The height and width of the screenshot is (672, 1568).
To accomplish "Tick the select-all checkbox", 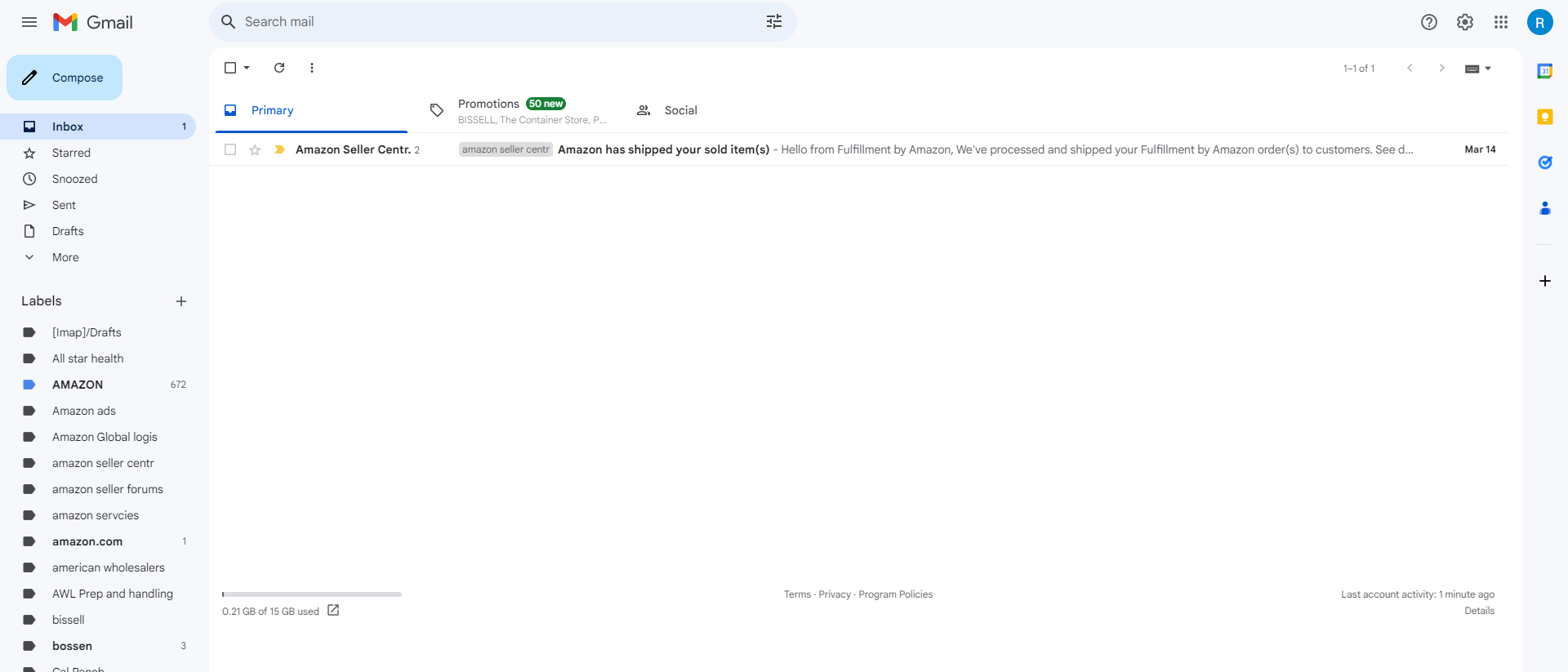I will click(230, 68).
